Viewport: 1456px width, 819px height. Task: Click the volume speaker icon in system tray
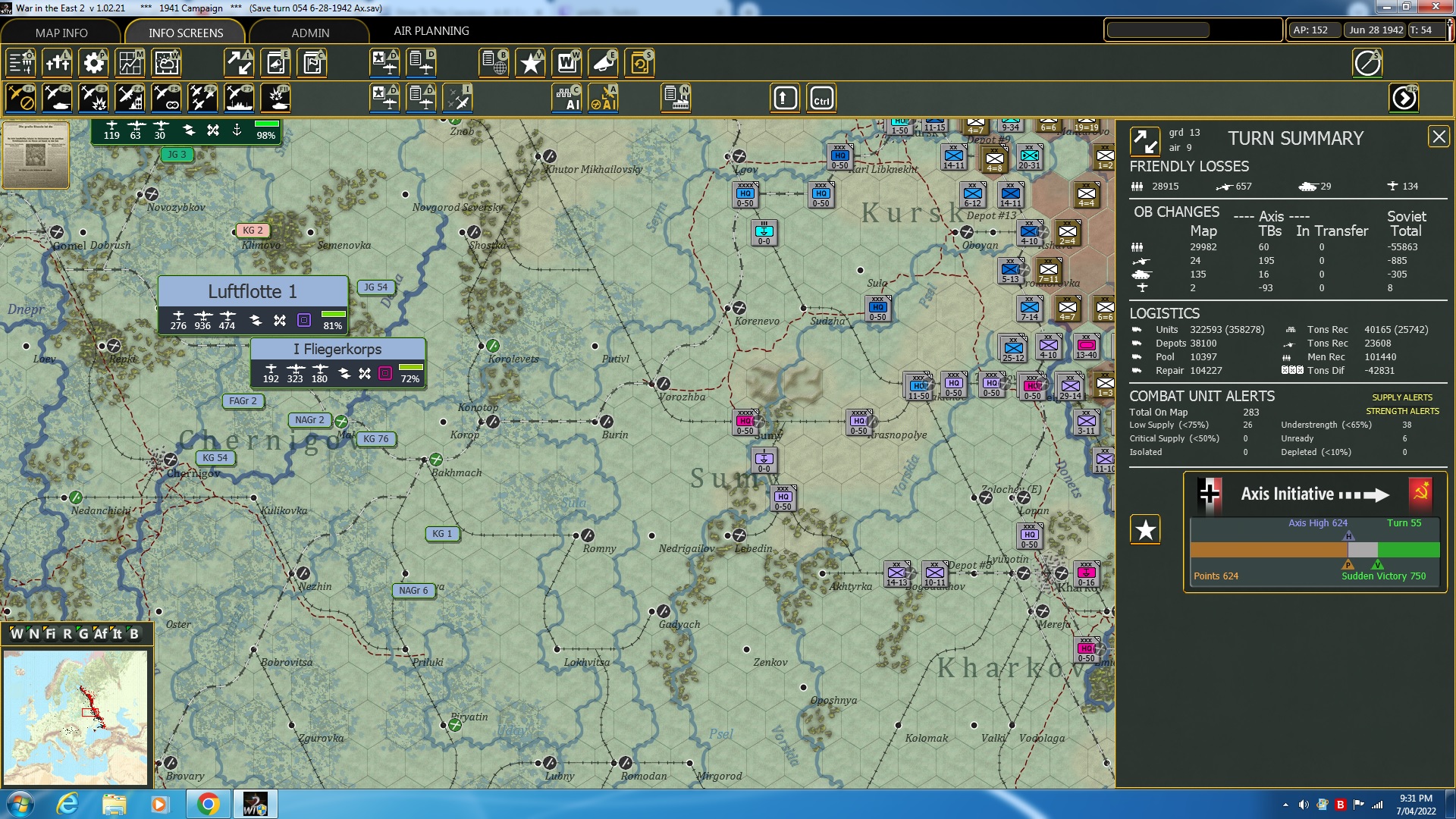pos(1304,805)
